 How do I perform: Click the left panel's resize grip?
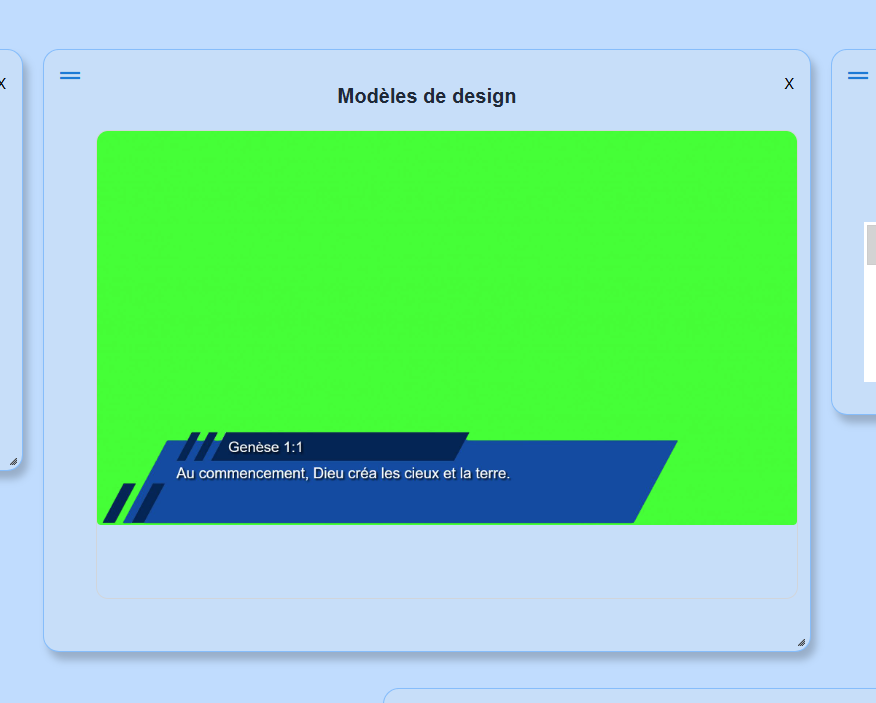coord(13,461)
